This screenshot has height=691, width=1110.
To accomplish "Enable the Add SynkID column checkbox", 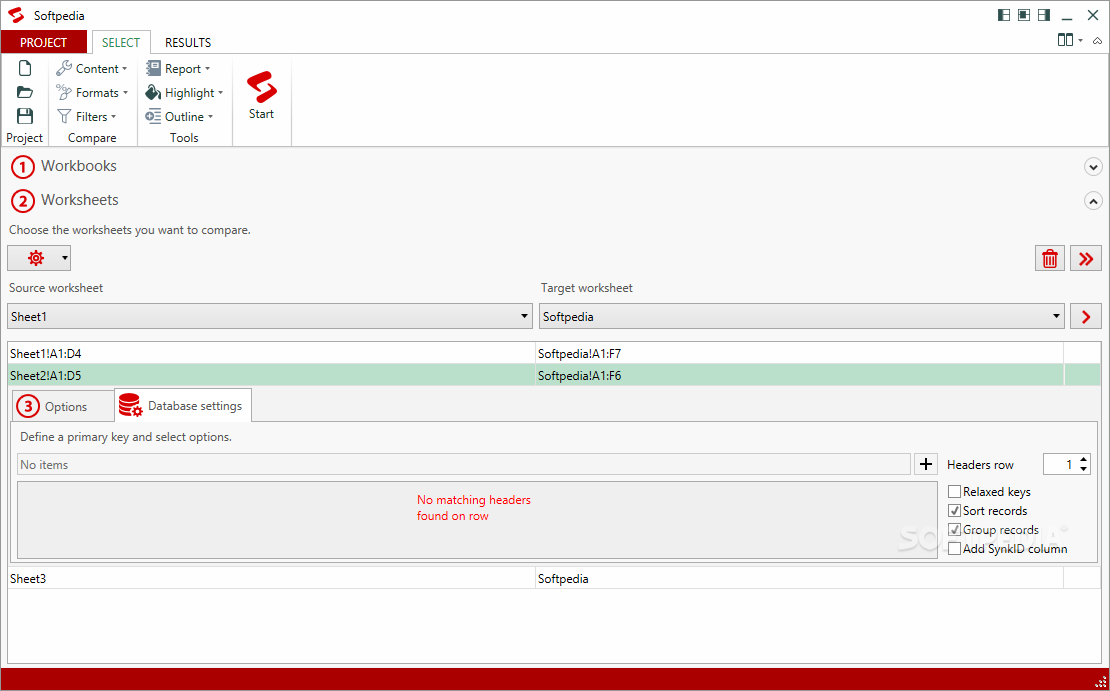I will pyautogui.click(x=954, y=549).
